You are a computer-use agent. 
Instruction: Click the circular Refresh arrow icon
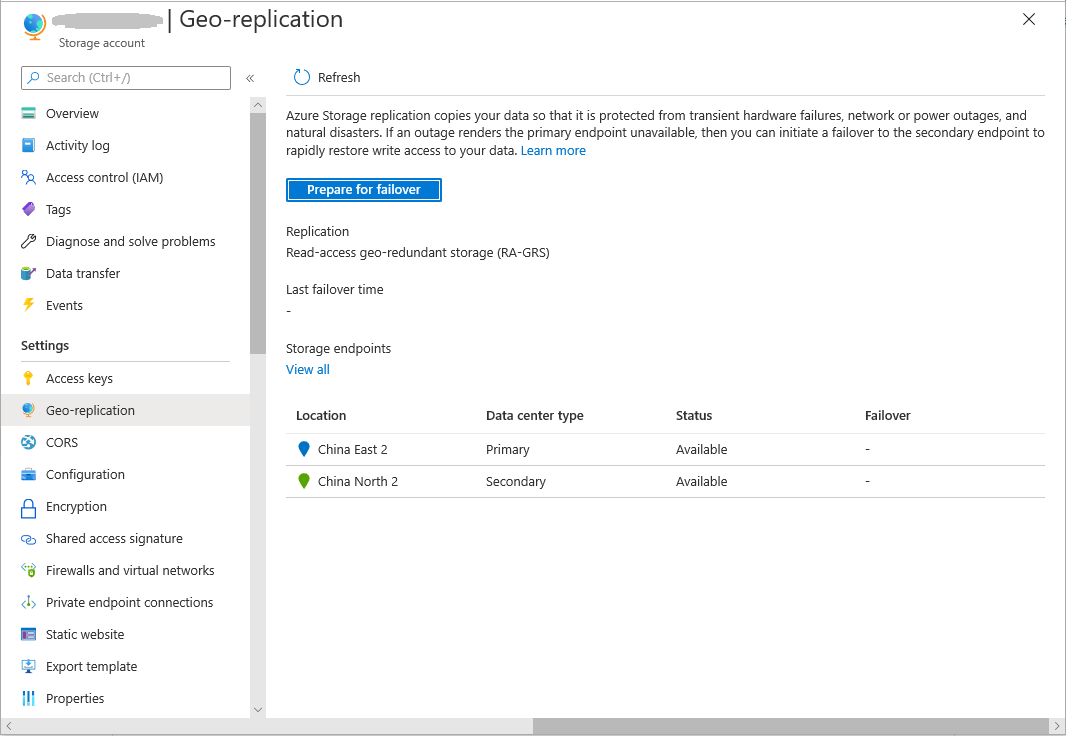click(x=302, y=77)
